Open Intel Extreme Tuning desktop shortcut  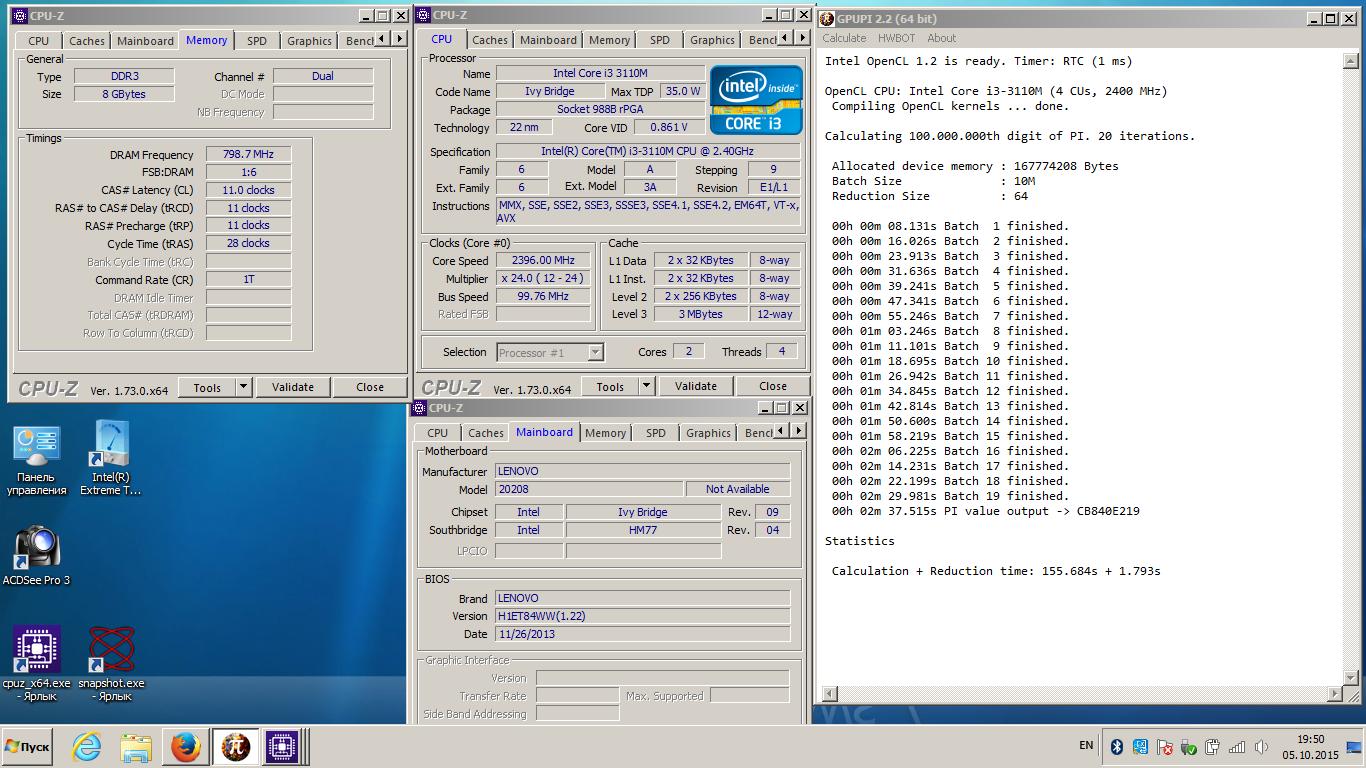pyautogui.click(x=111, y=458)
